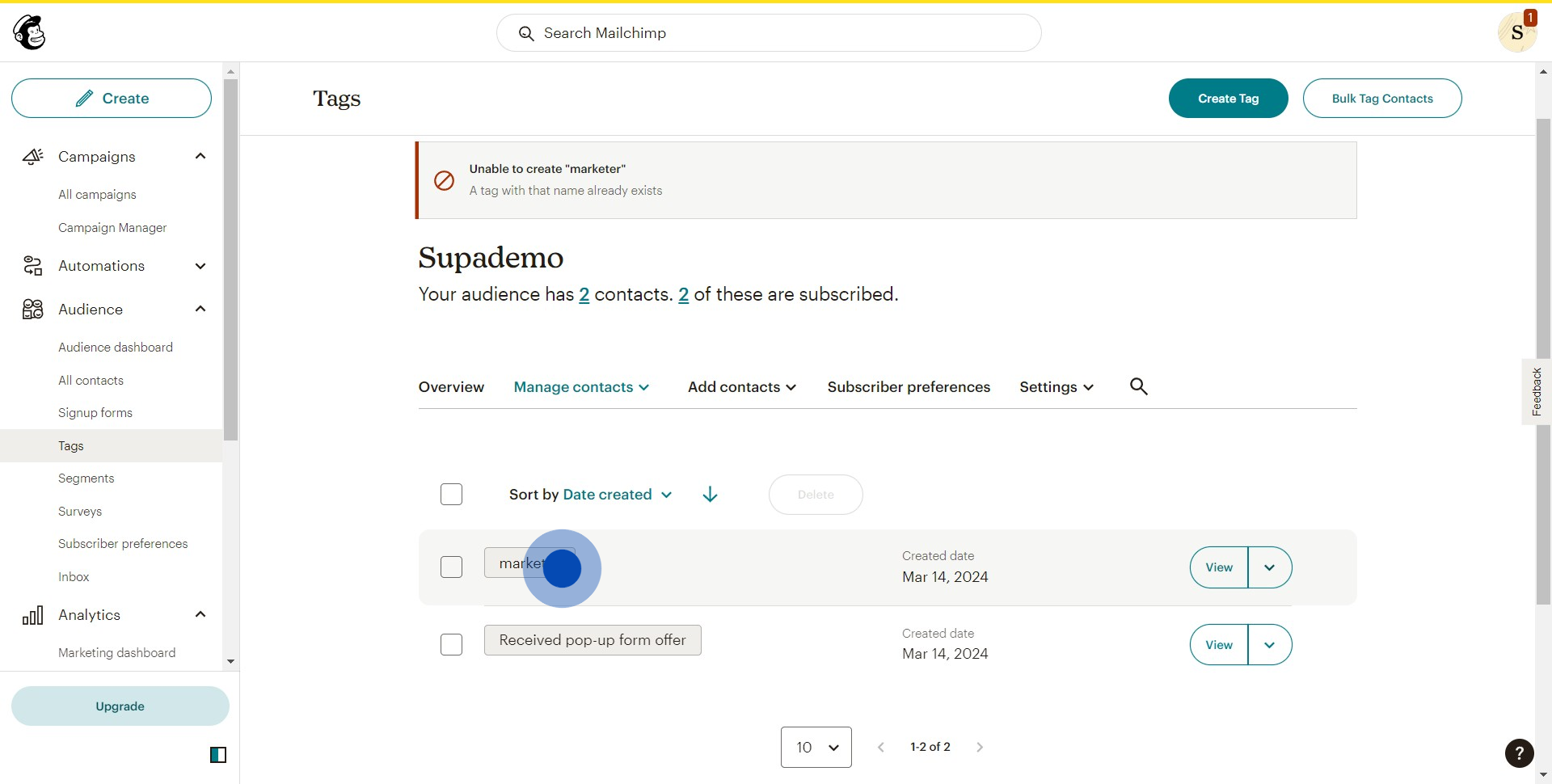The height and width of the screenshot is (784, 1552).
Task: Click the marketer tag label
Action: point(529,563)
